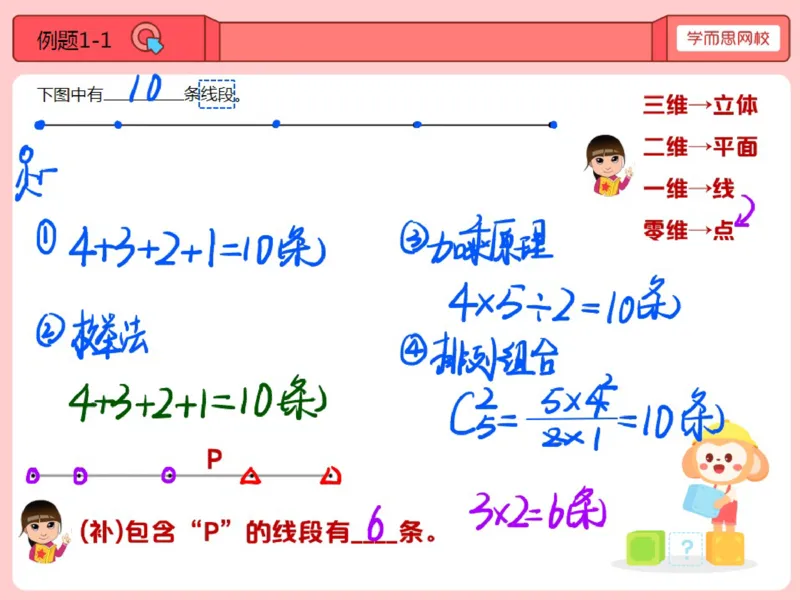The image size is (800, 600).
Task: Click the red letter P label
Action: (214, 459)
